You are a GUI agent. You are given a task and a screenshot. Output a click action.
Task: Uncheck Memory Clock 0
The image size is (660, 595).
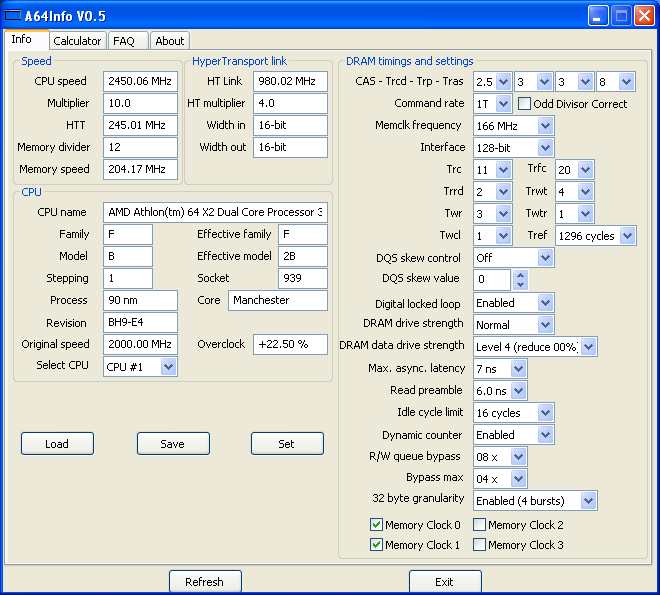377,525
